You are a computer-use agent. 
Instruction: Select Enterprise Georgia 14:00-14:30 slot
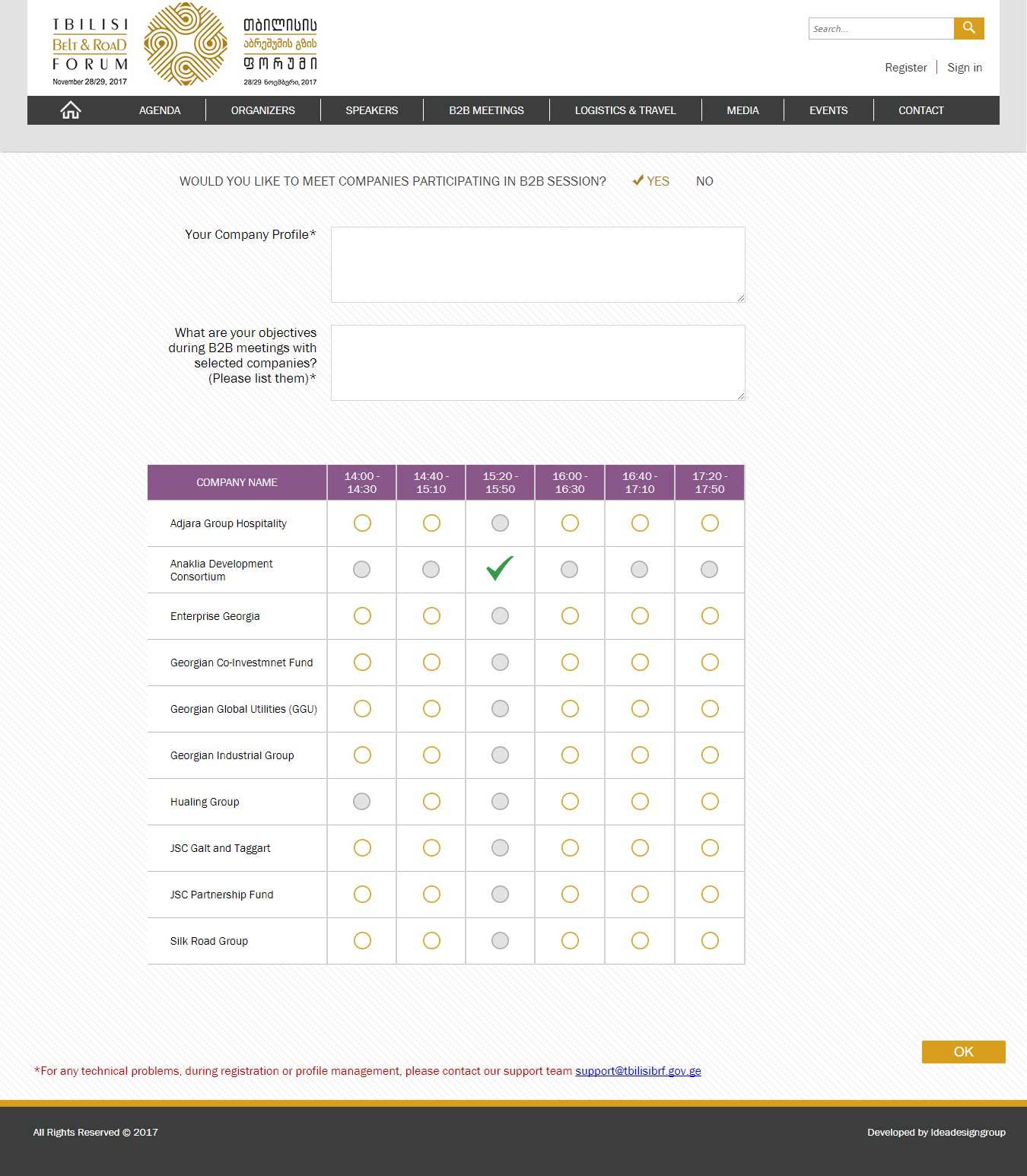[362, 615]
